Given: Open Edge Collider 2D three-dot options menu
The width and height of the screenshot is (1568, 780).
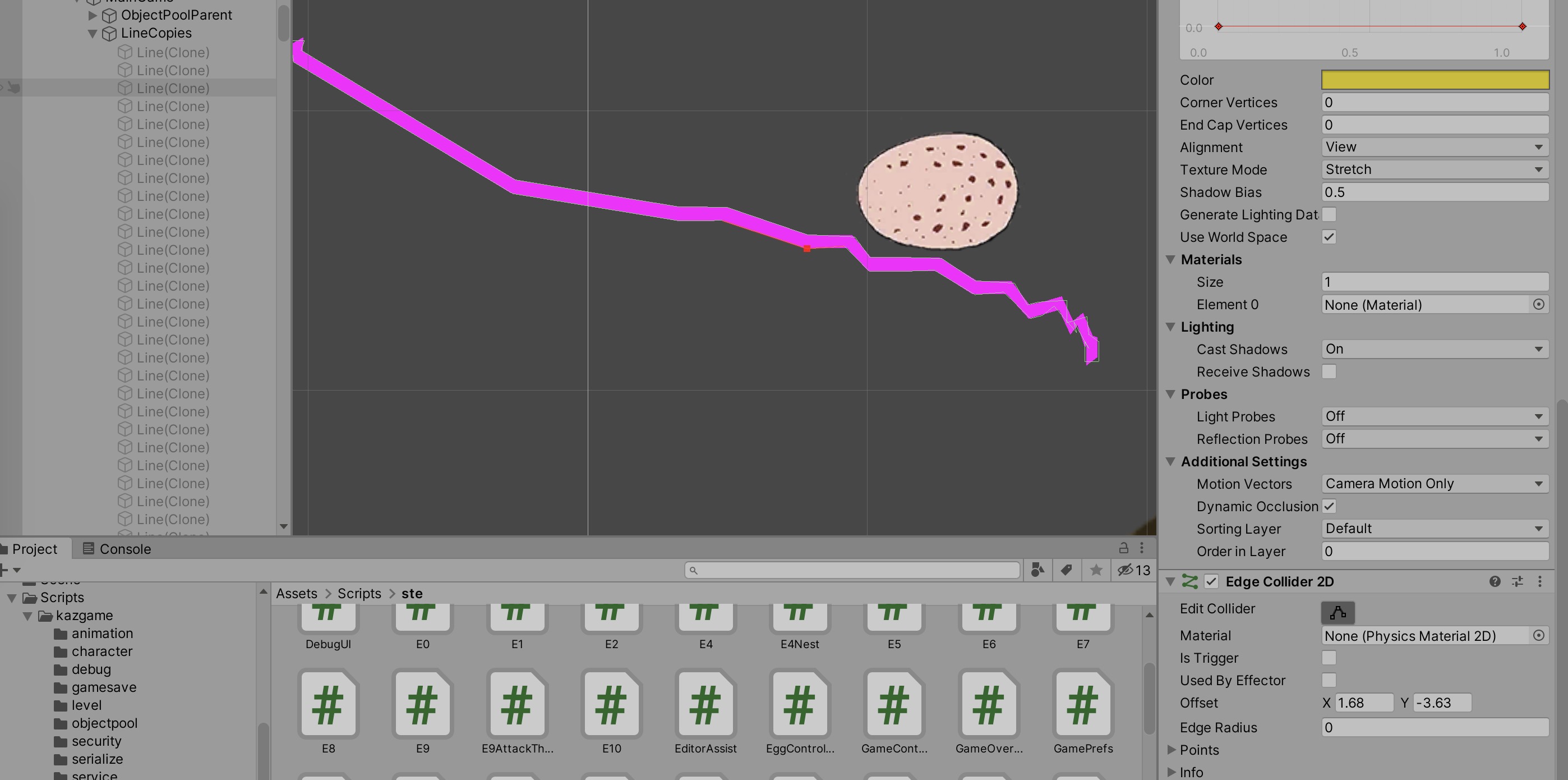Looking at the screenshot, I should 1540,581.
